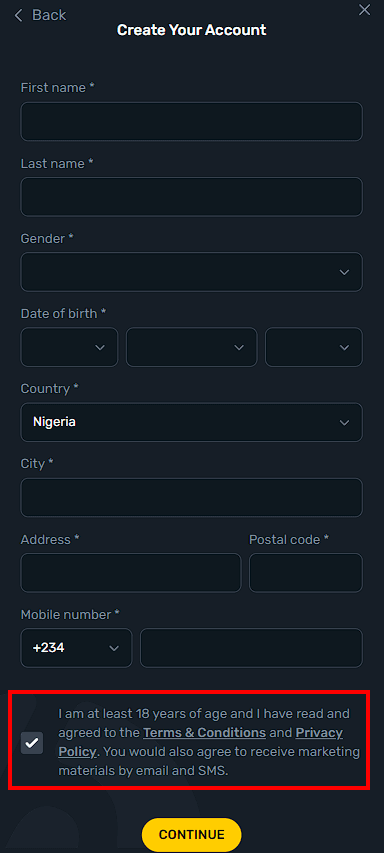Go back using the Back link

tap(40, 15)
